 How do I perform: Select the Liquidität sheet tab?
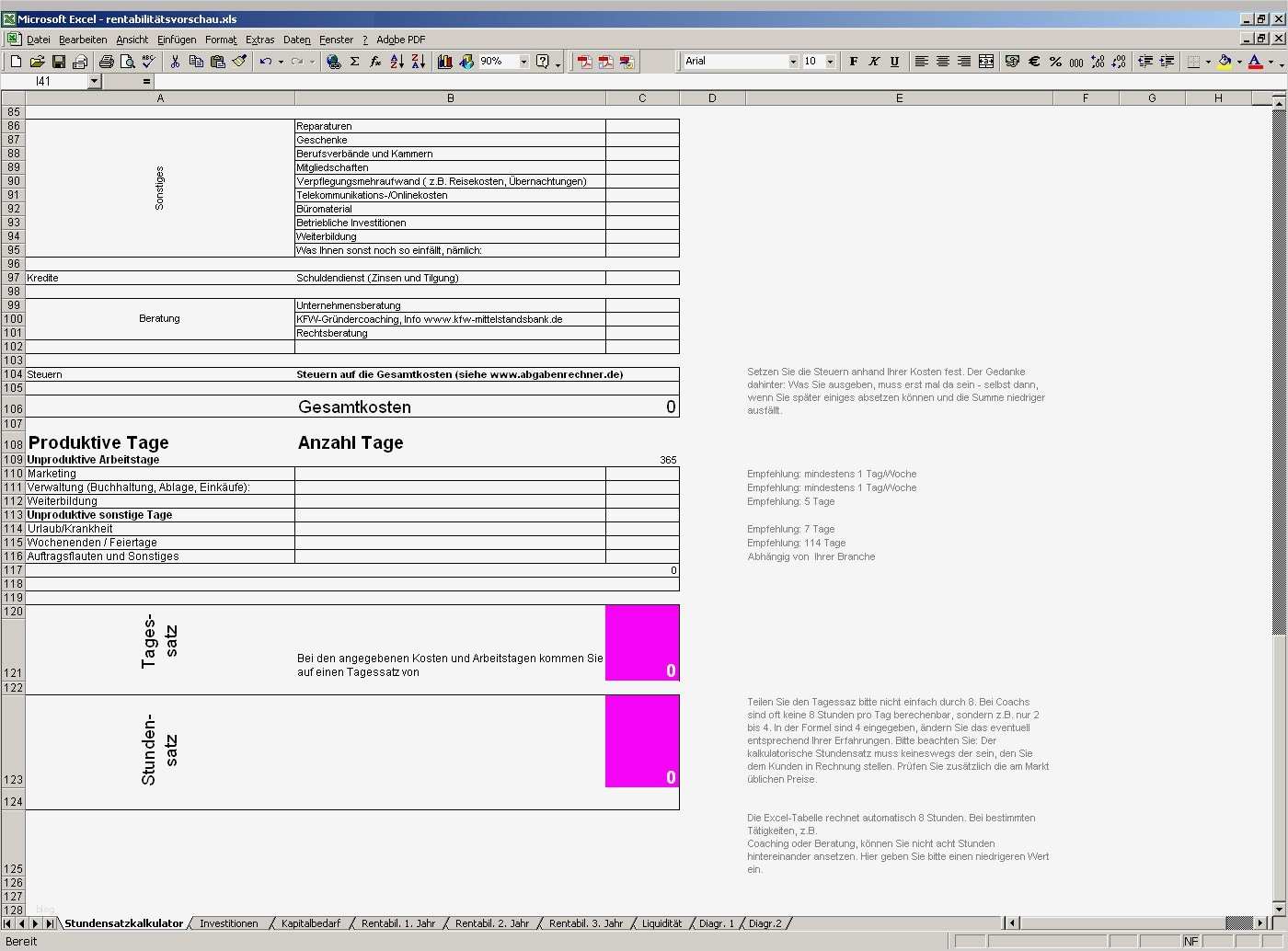coord(661,922)
